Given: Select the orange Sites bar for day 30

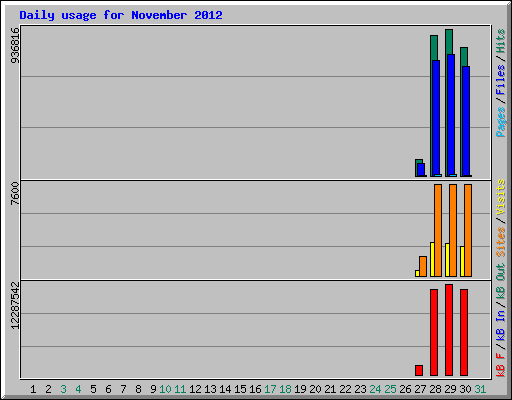Looking at the screenshot, I should click(468, 230).
